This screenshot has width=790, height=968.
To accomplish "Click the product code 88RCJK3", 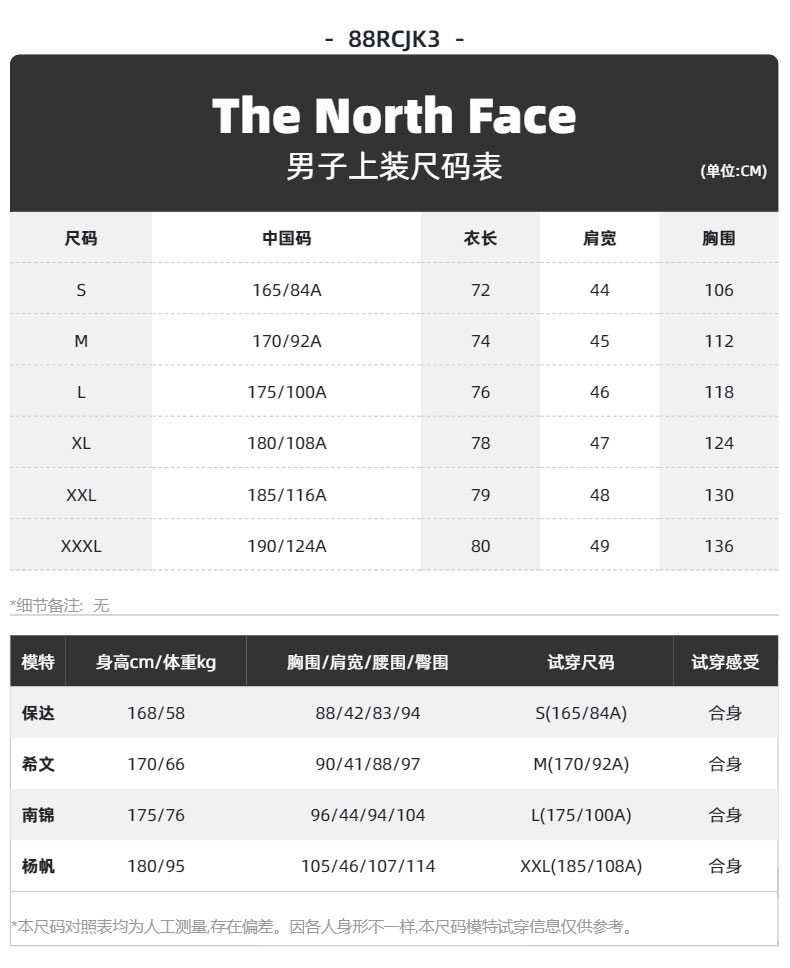I will (x=394, y=39).
